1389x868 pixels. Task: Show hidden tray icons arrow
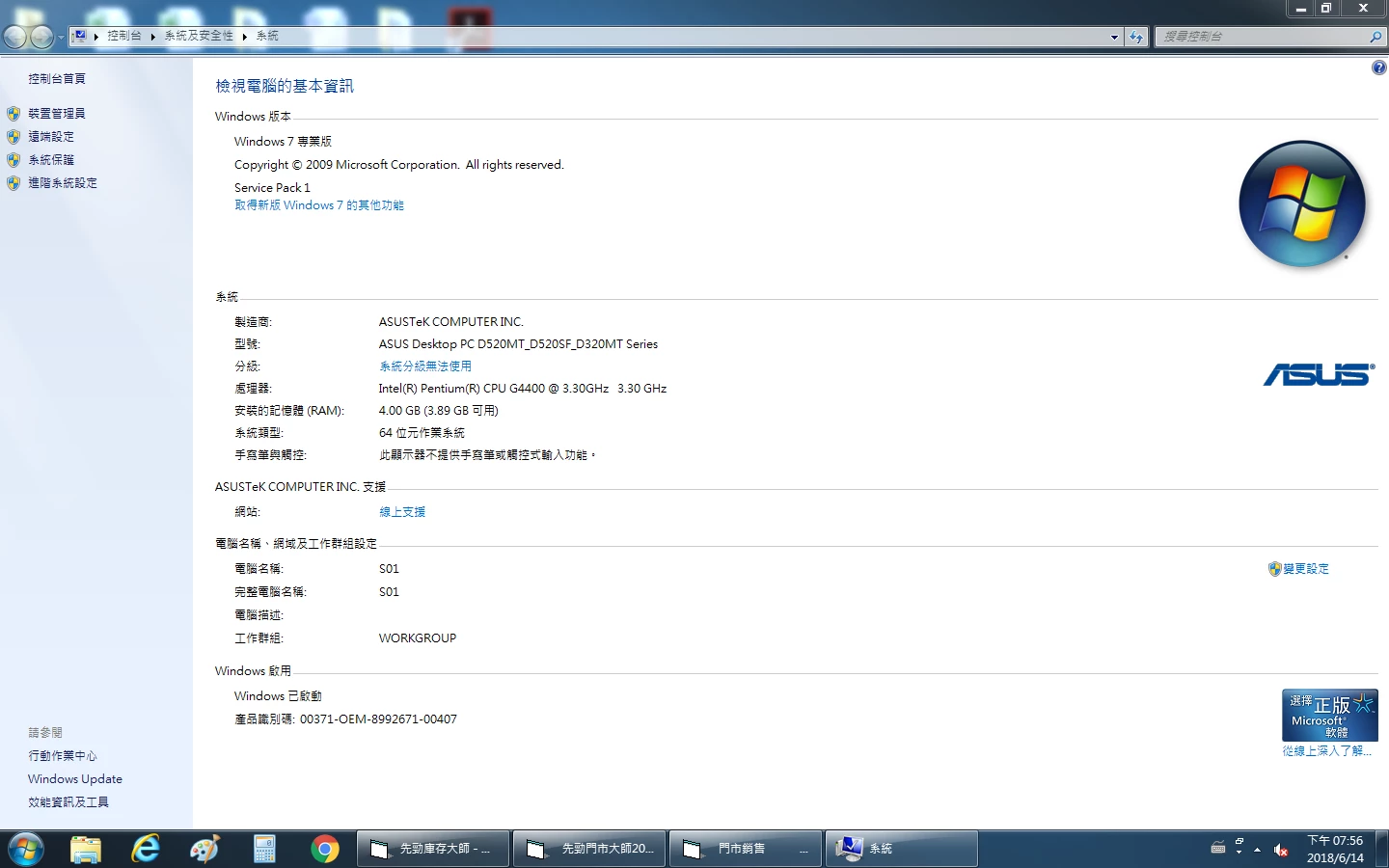(x=1257, y=850)
